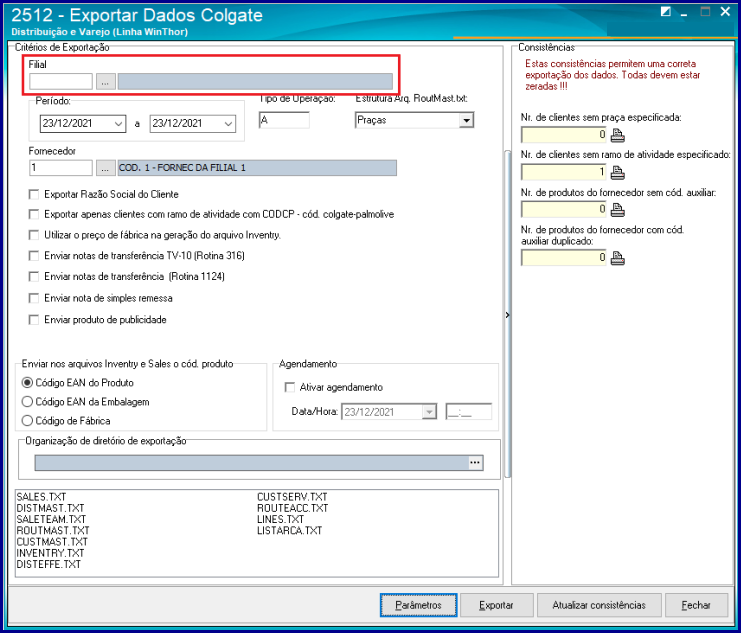Viewport: 741px width, 633px height.
Task: Enable Enviar nota de simples remessa
Action: tap(34, 298)
